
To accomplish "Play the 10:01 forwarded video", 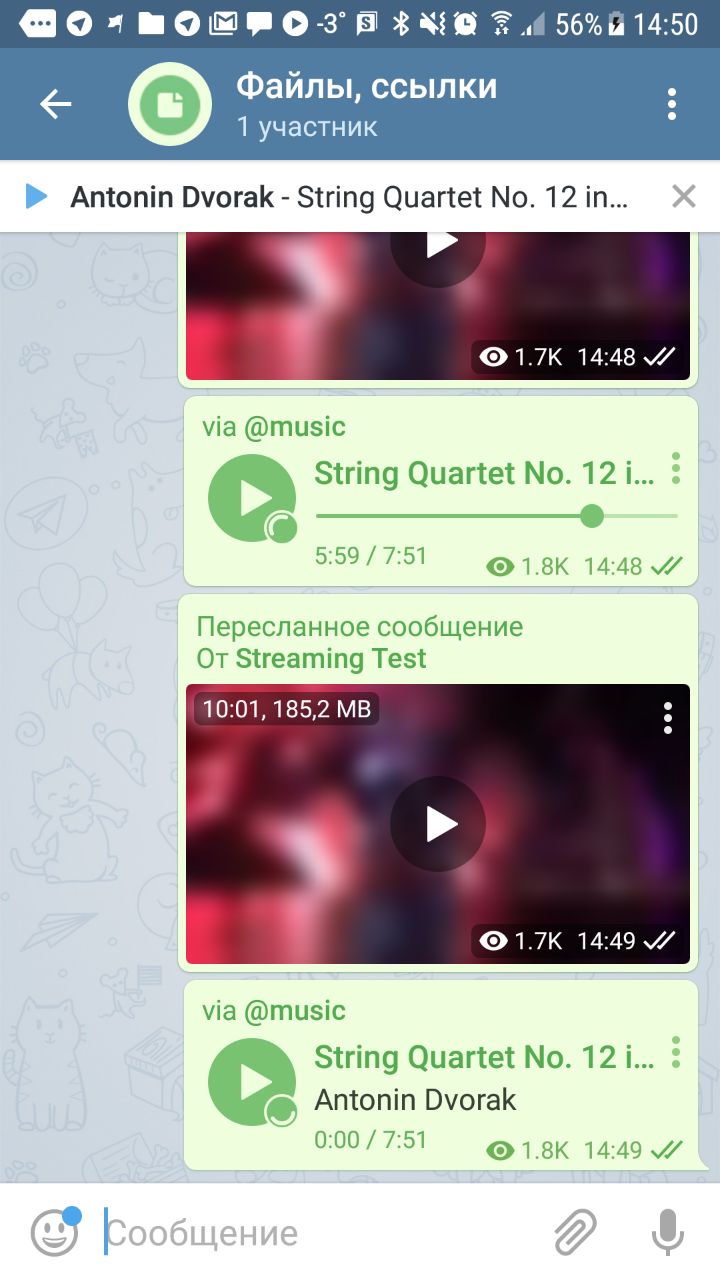I will pyautogui.click(x=438, y=824).
